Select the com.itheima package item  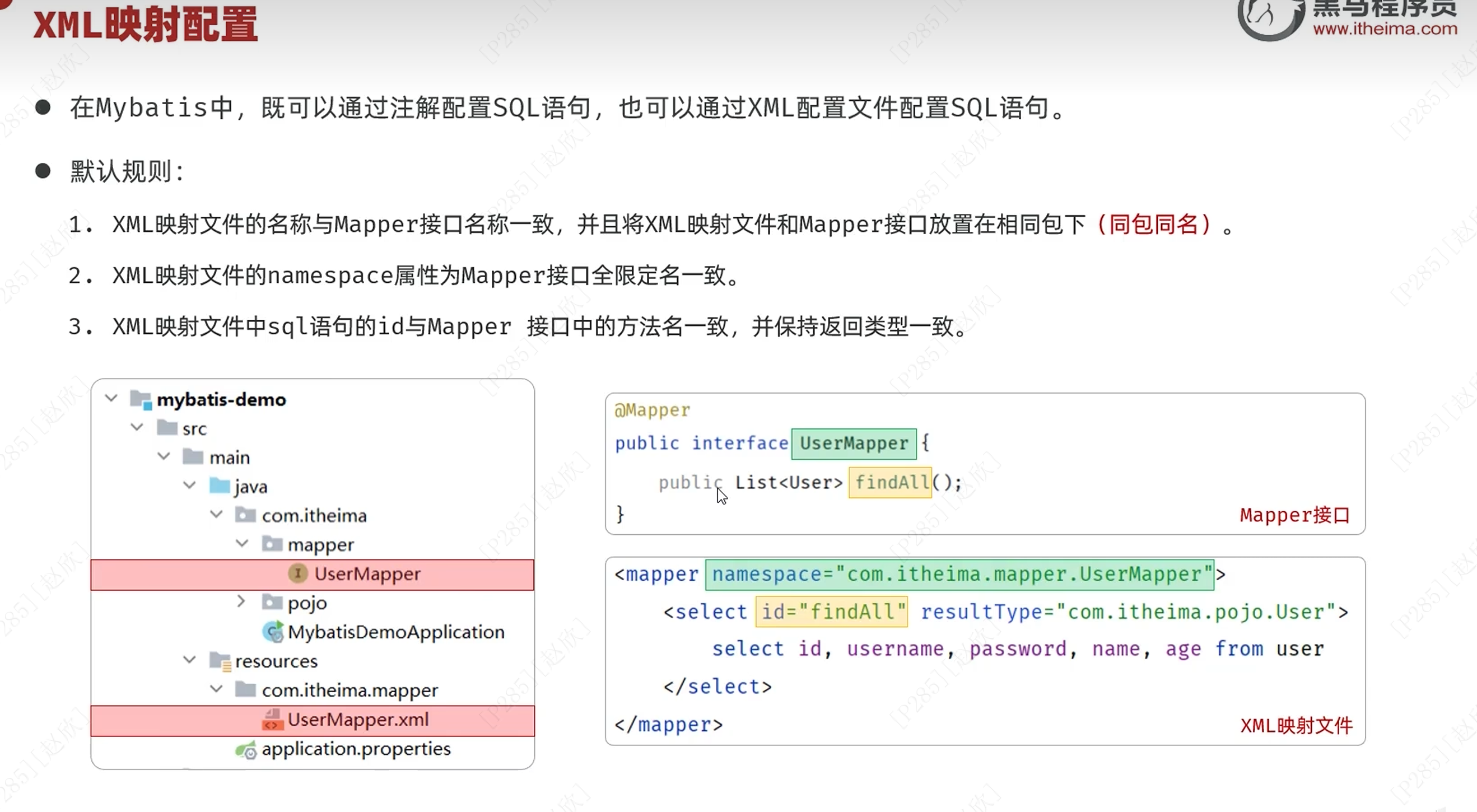314,516
